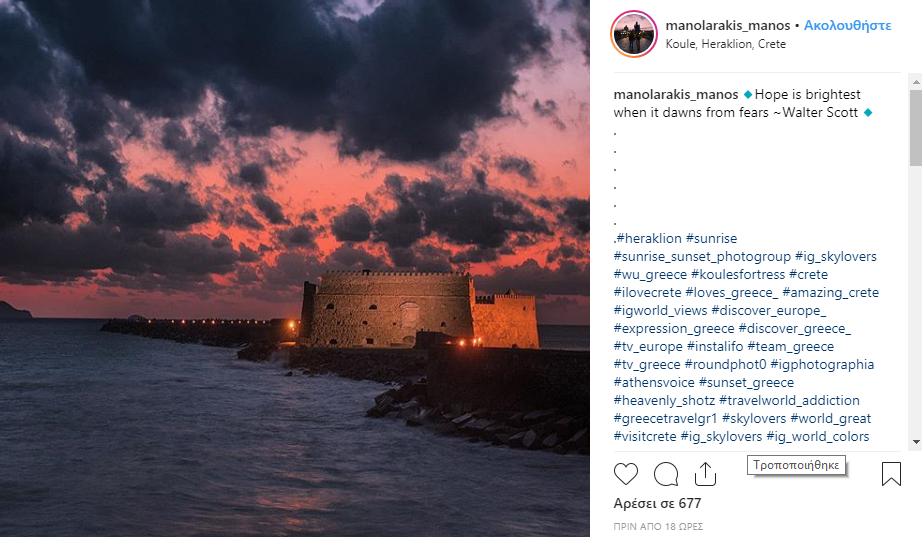Follow user via Ακολουθήστε link
Viewport: 922px width, 537px height.
(847, 25)
